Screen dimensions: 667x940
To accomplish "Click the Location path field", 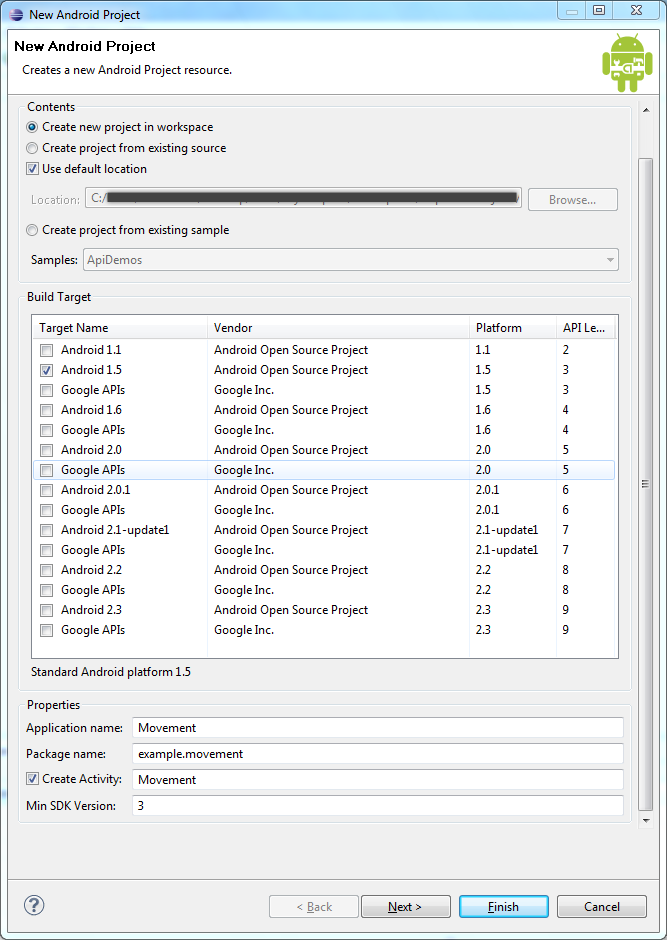I will [303, 198].
